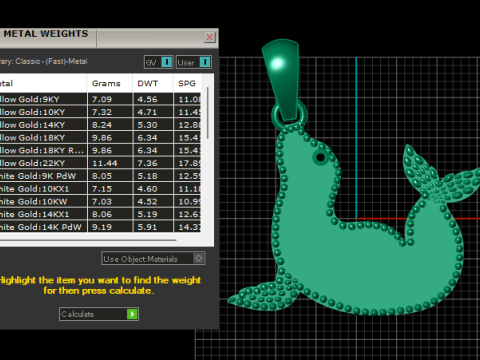
Task: Click grams value 8.06
Action: click(102, 214)
